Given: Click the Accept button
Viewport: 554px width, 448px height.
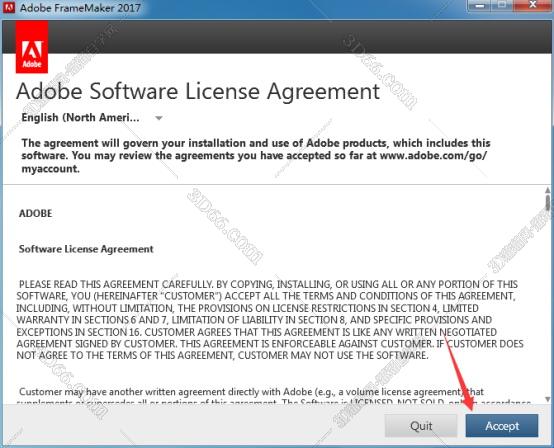Looking at the screenshot, I should (502, 425).
